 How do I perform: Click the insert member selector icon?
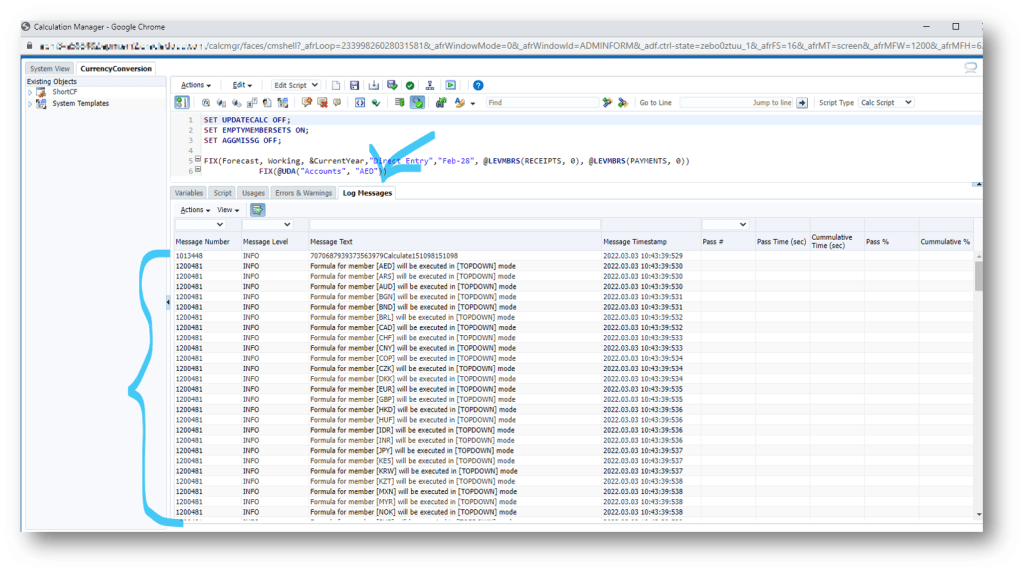(283, 102)
